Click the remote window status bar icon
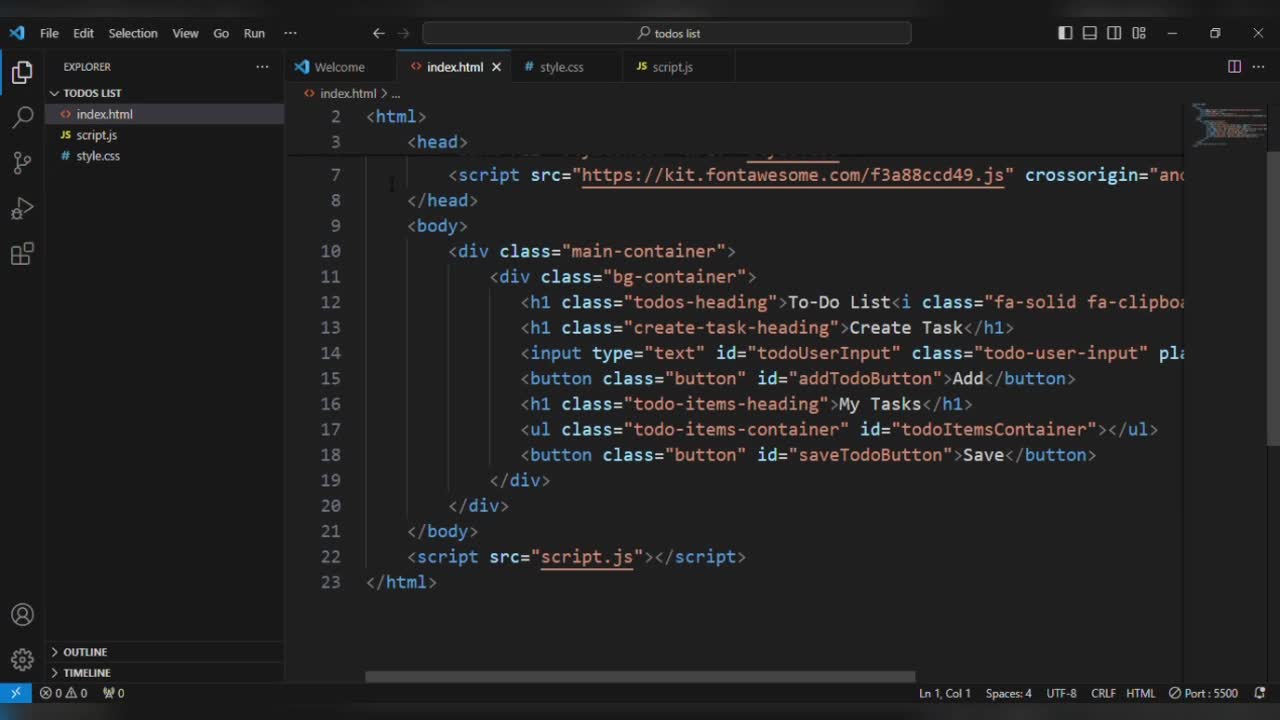Image resolution: width=1280 pixels, height=720 pixels. [15, 693]
